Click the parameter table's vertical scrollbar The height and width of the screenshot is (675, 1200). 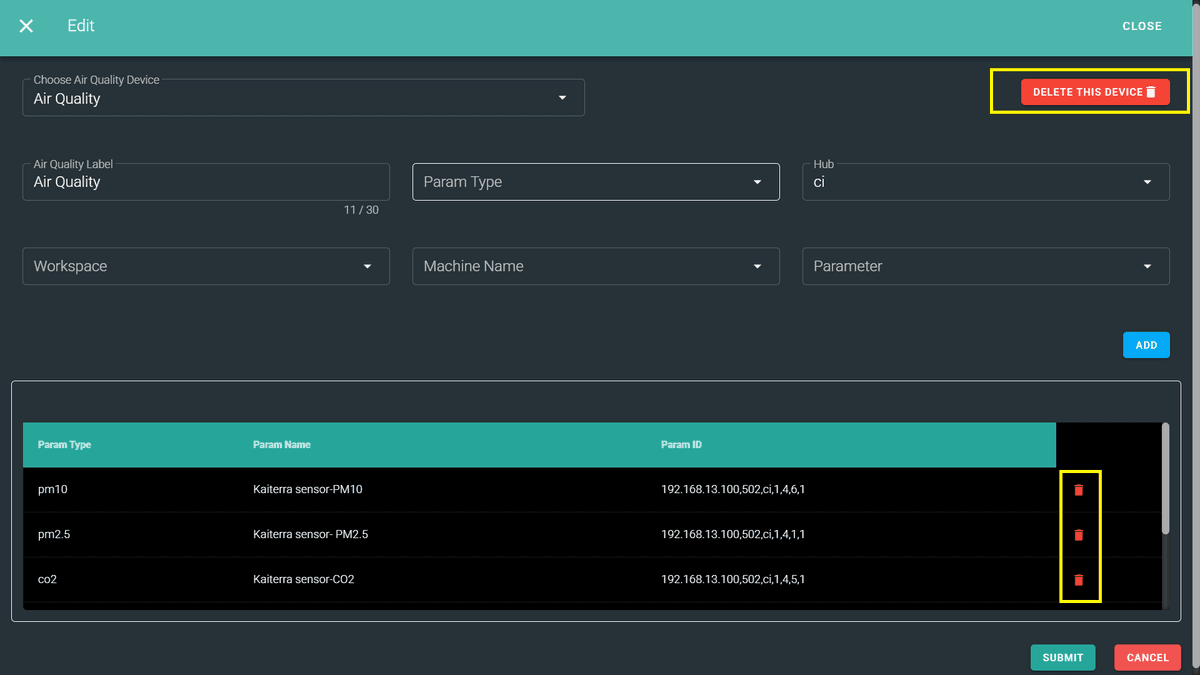click(x=1165, y=480)
